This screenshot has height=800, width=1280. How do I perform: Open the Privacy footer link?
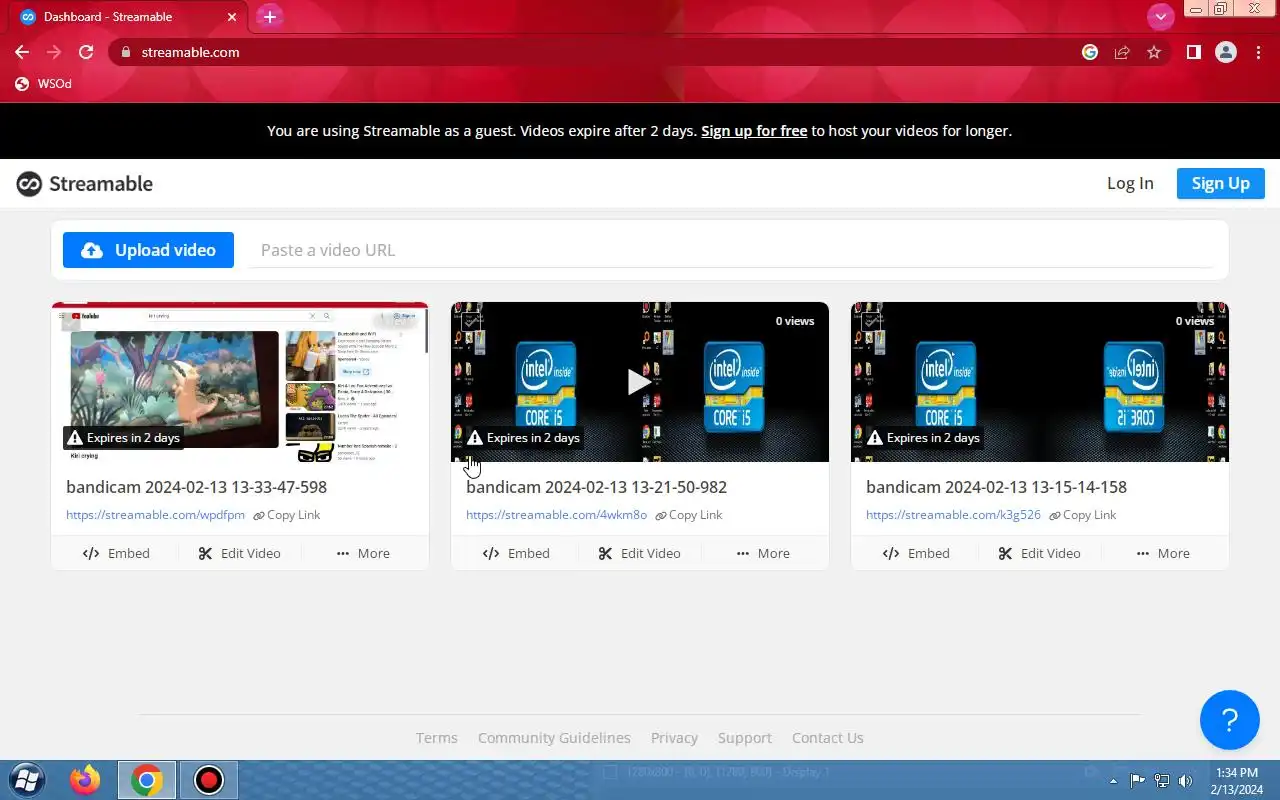[x=674, y=738]
